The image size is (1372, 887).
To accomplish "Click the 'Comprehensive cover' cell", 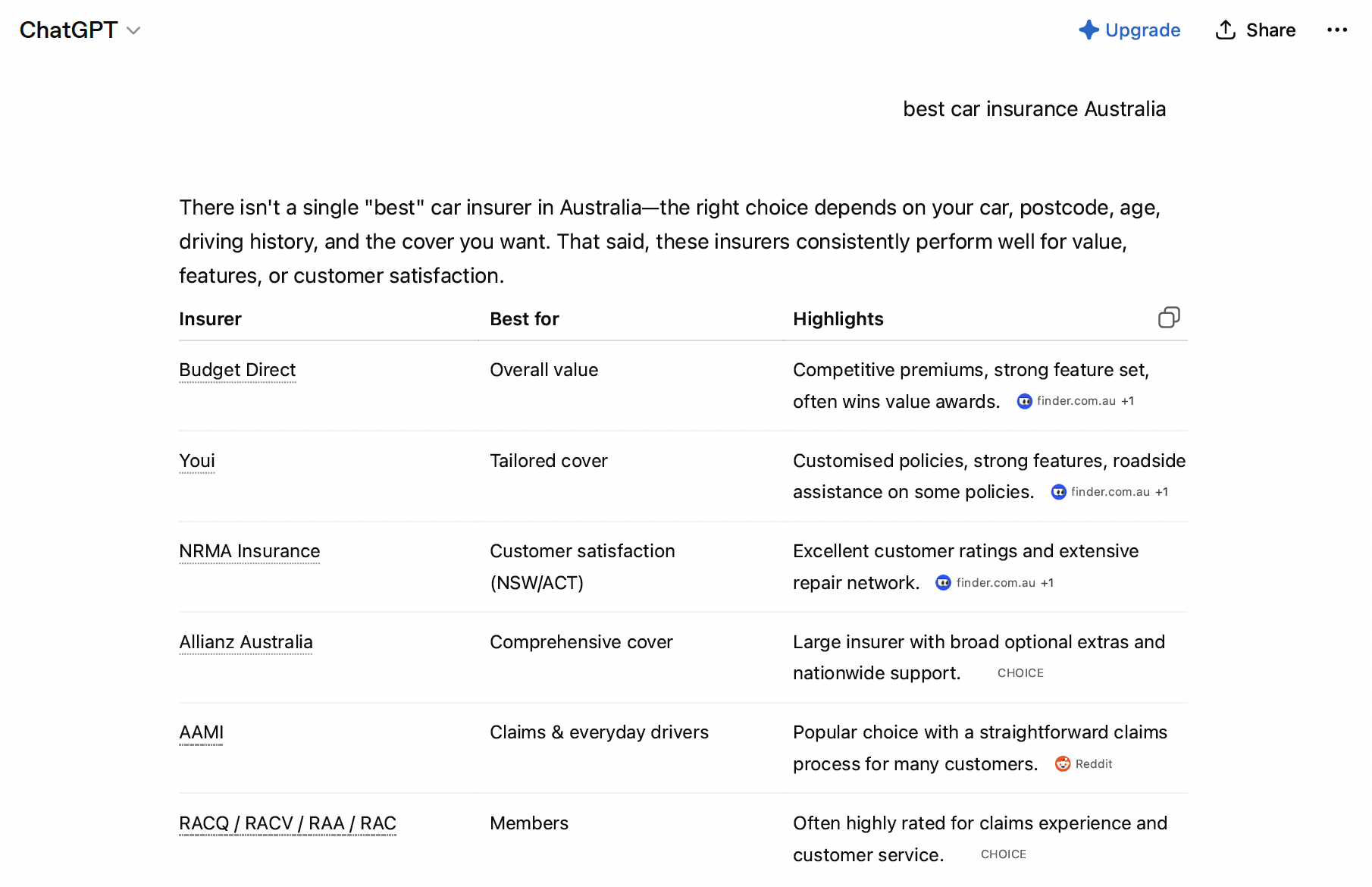I will pos(581,642).
